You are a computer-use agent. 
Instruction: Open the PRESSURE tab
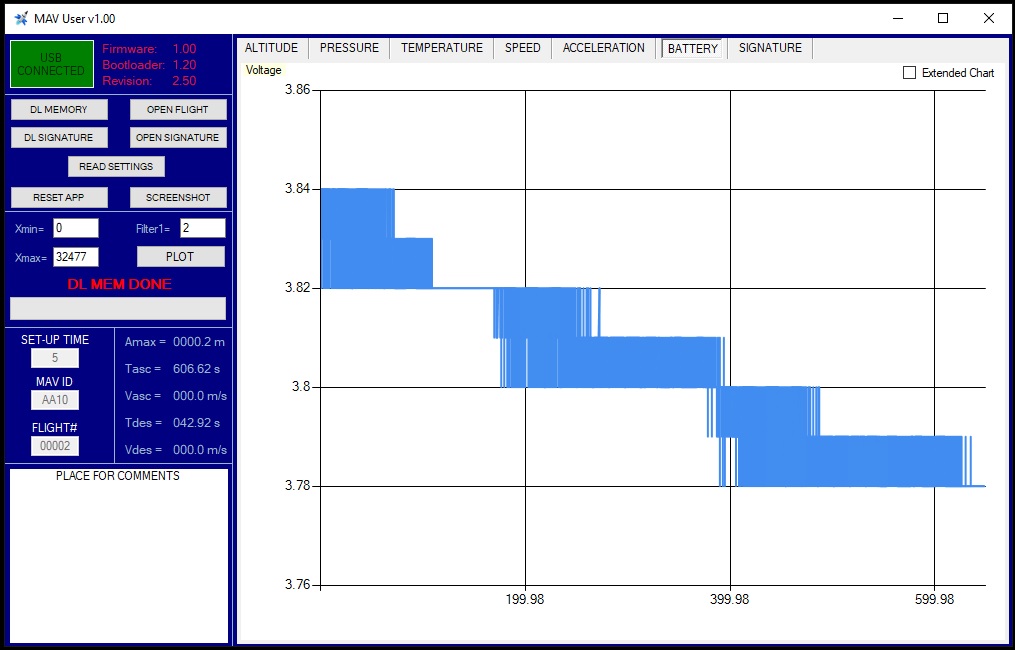(350, 48)
